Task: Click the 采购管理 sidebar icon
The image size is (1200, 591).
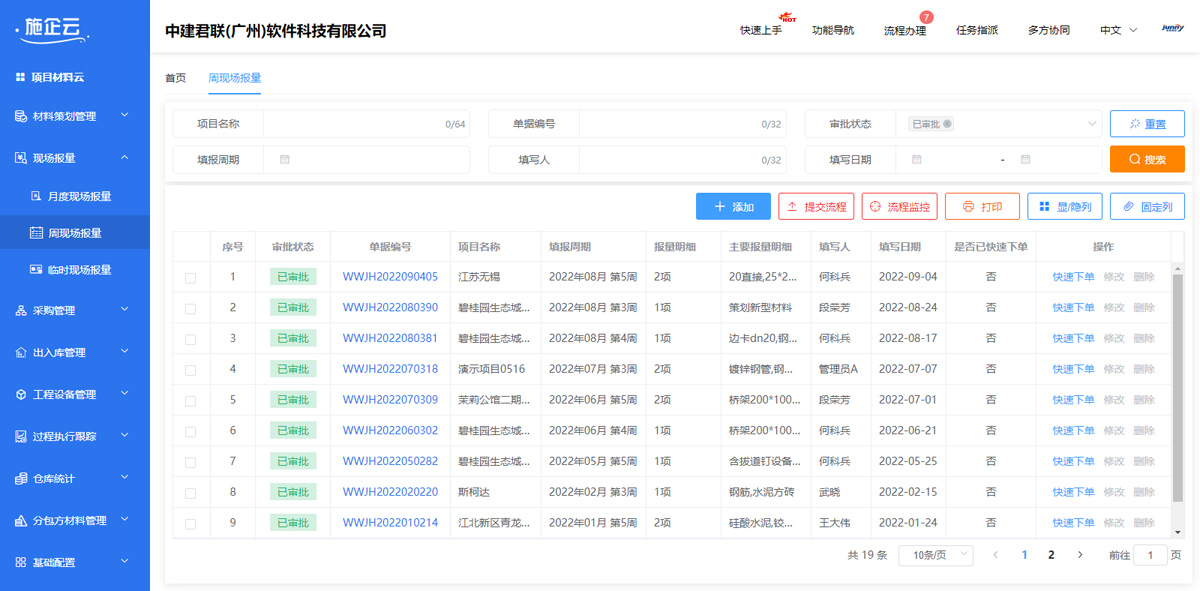Action: pyautogui.click(x=21, y=311)
